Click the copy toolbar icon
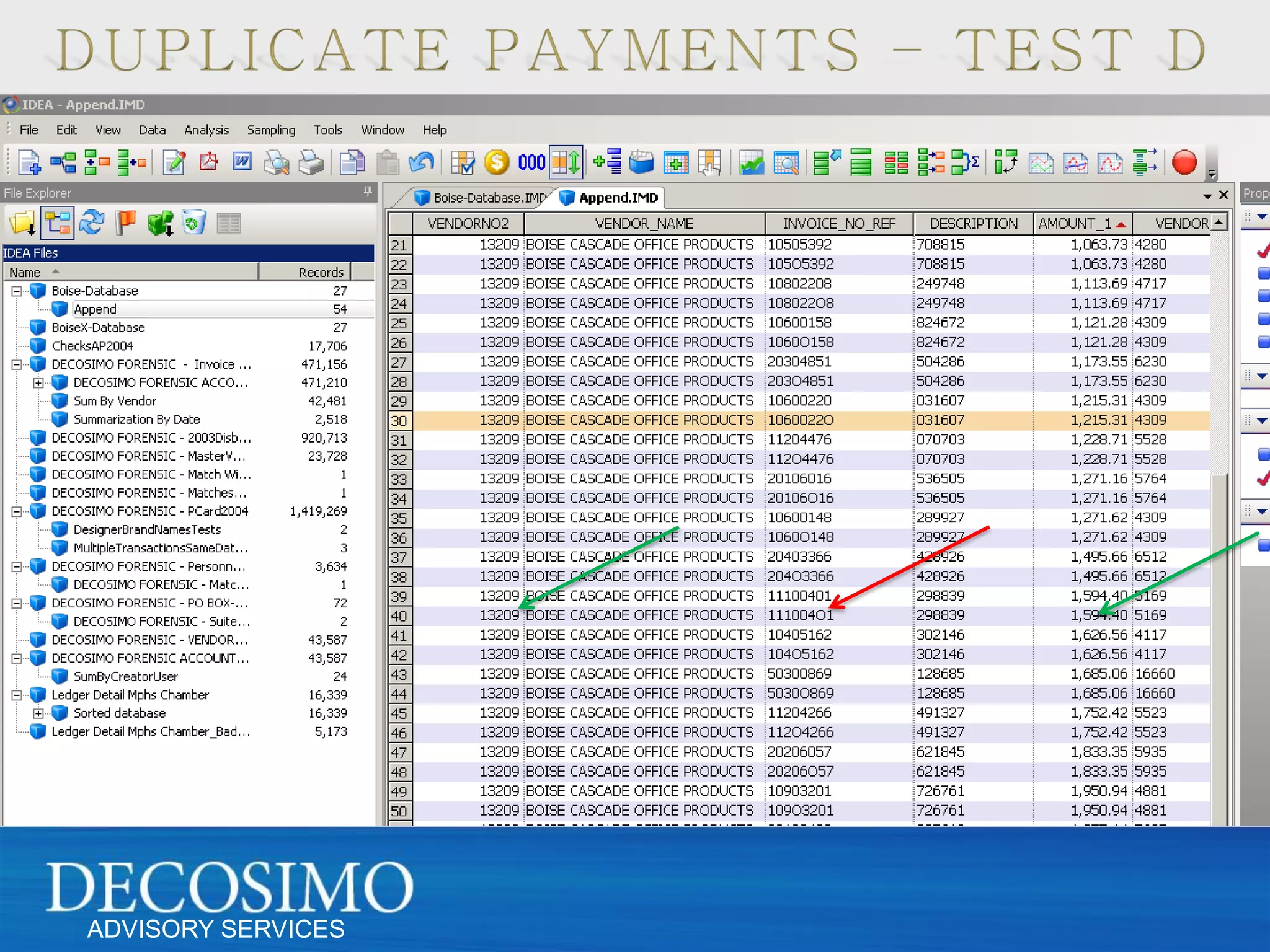Screen dimensions: 1270x952 [352, 163]
